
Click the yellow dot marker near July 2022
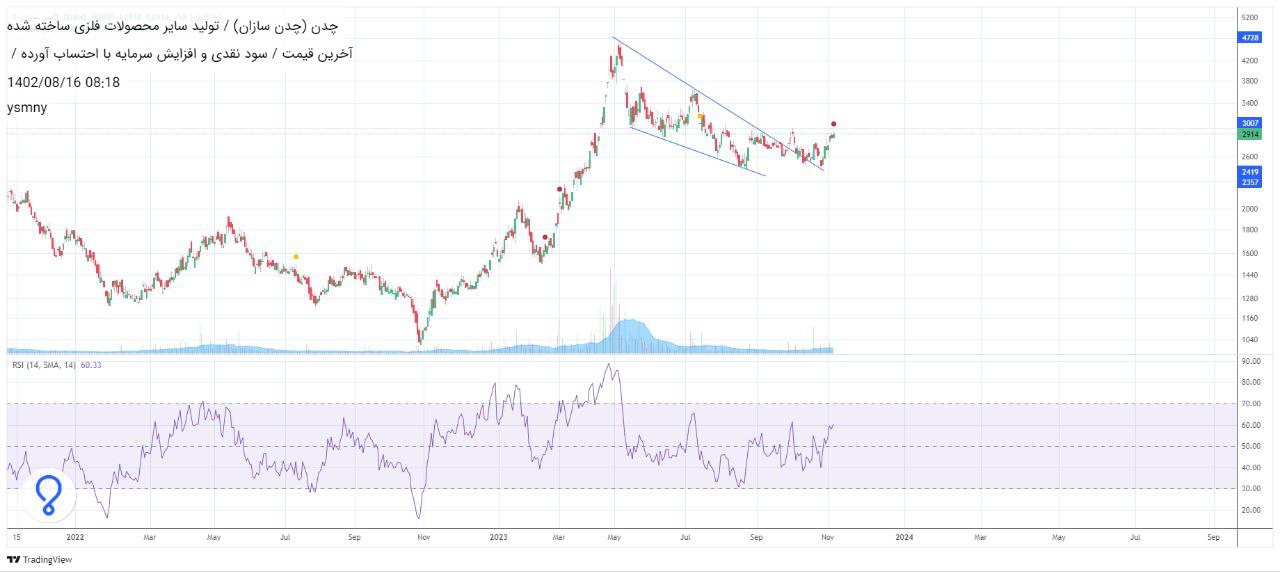(296, 257)
